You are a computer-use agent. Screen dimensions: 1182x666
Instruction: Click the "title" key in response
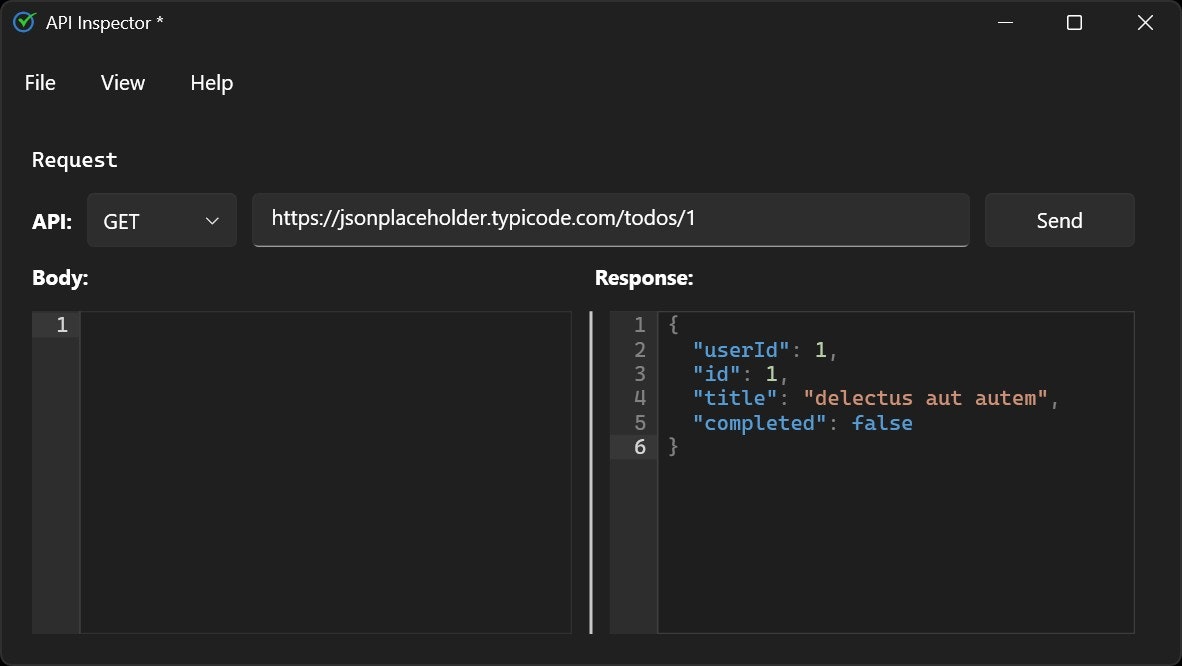(x=735, y=398)
